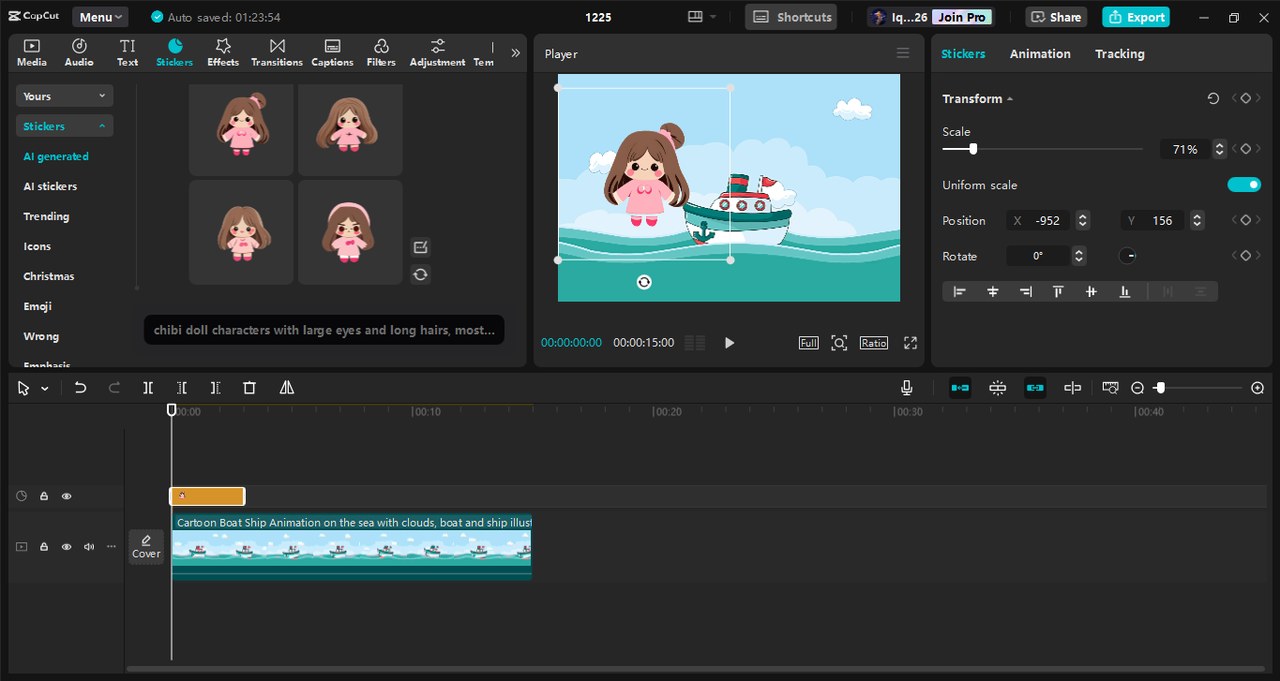The height and width of the screenshot is (681, 1280).
Task: Align sticker to horizontal center
Action: point(993,291)
